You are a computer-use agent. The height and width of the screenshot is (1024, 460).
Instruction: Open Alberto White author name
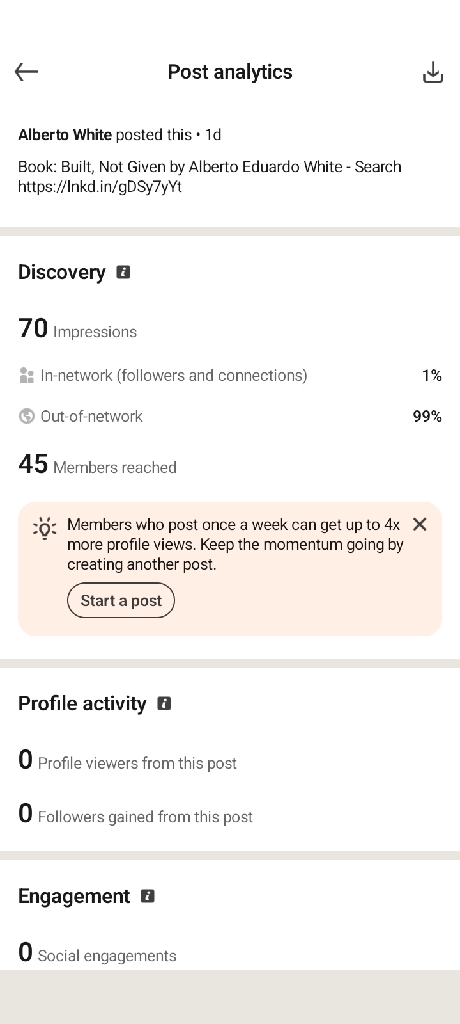[x=65, y=135]
